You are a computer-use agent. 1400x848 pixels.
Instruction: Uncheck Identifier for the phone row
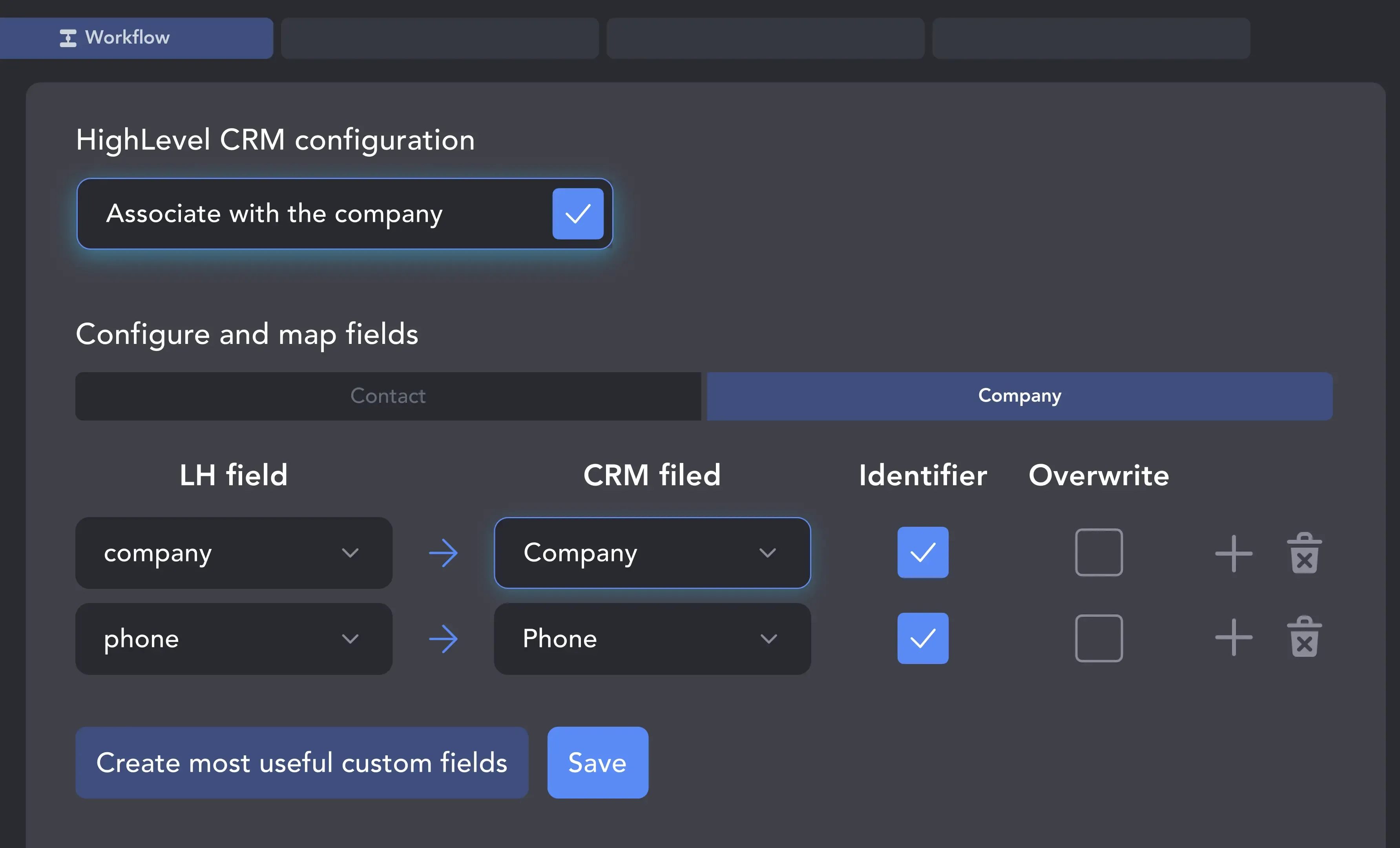pyautogui.click(x=923, y=638)
